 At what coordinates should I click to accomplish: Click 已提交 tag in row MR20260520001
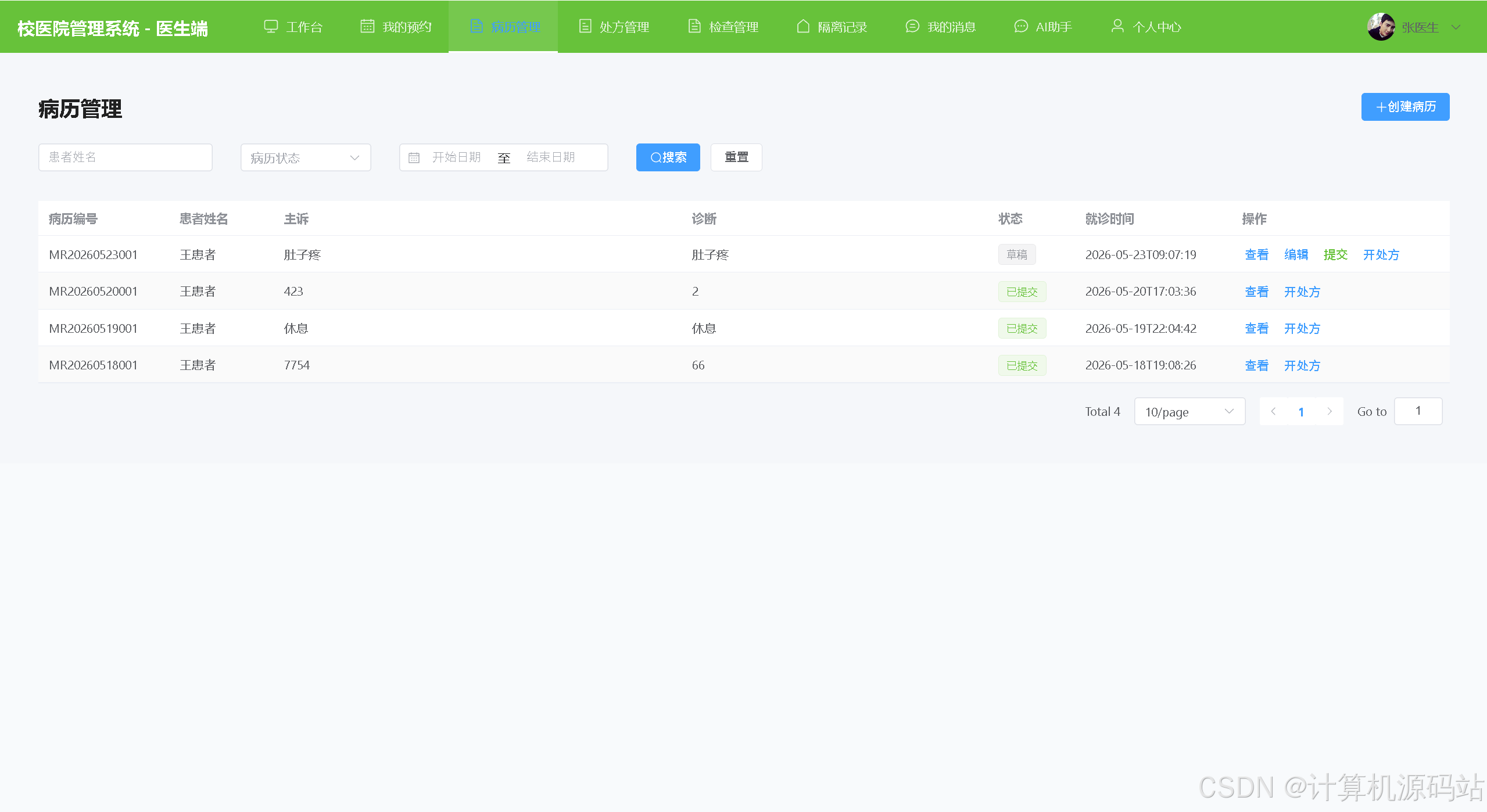click(1022, 292)
